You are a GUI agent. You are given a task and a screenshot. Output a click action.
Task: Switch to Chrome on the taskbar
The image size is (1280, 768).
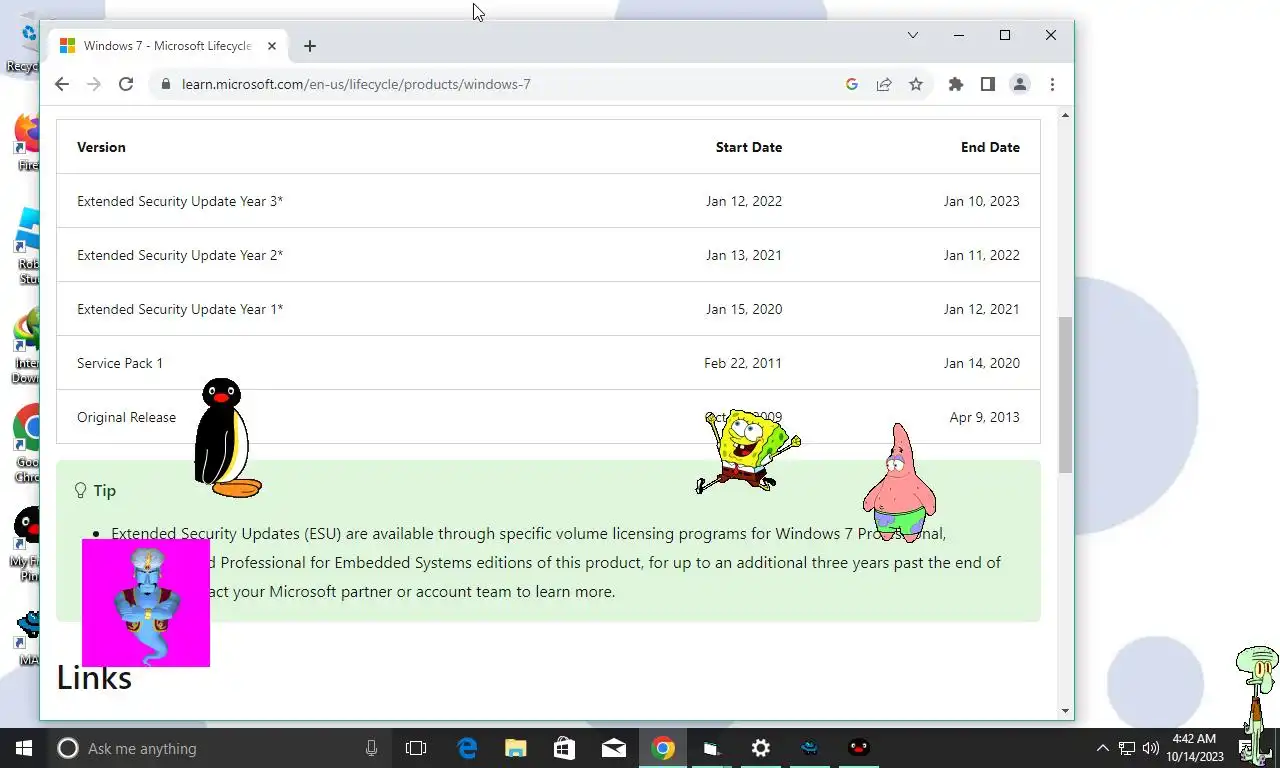pos(663,748)
